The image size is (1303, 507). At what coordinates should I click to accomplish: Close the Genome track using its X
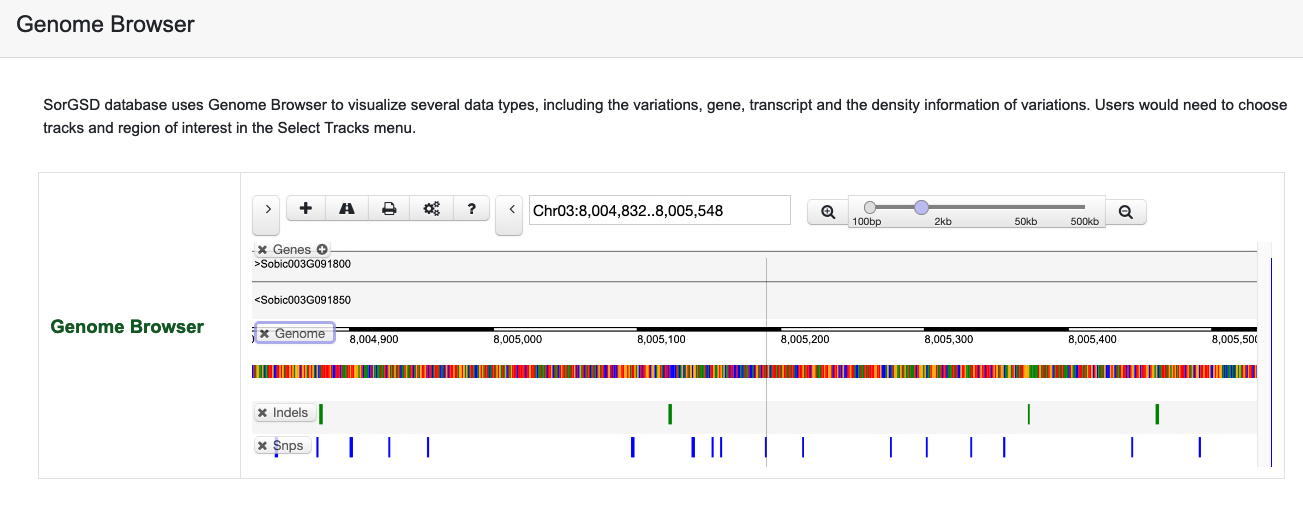point(265,334)
